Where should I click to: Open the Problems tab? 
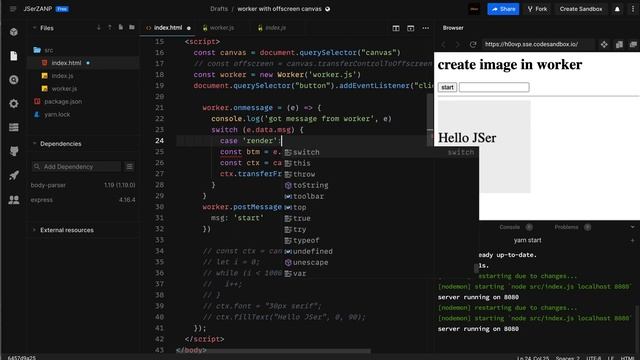566,227
